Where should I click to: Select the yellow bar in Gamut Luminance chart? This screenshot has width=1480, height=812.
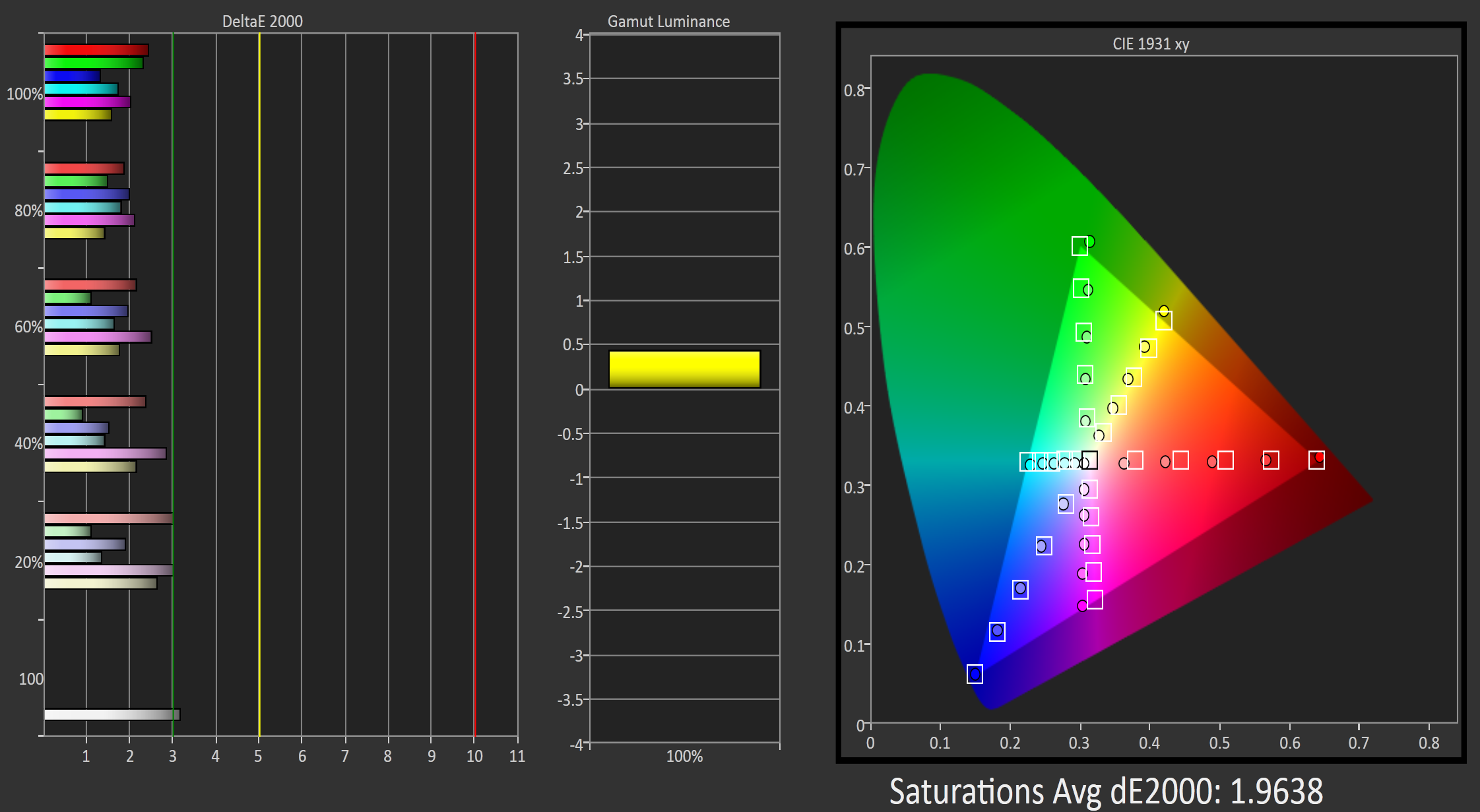(x=684, y=369)
